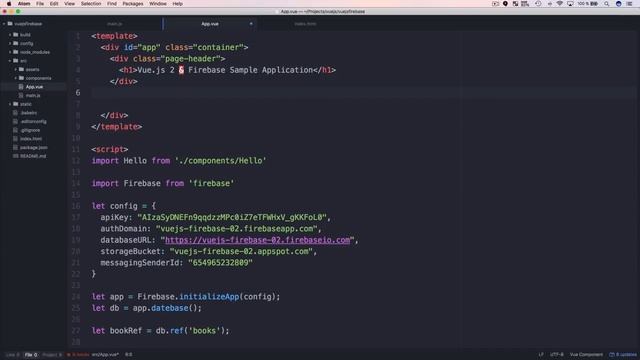Image resolution: width=640 pixels, height=360 pixels.
Task: Open the AirPlay display menu icon
Action: coord(570,4)
